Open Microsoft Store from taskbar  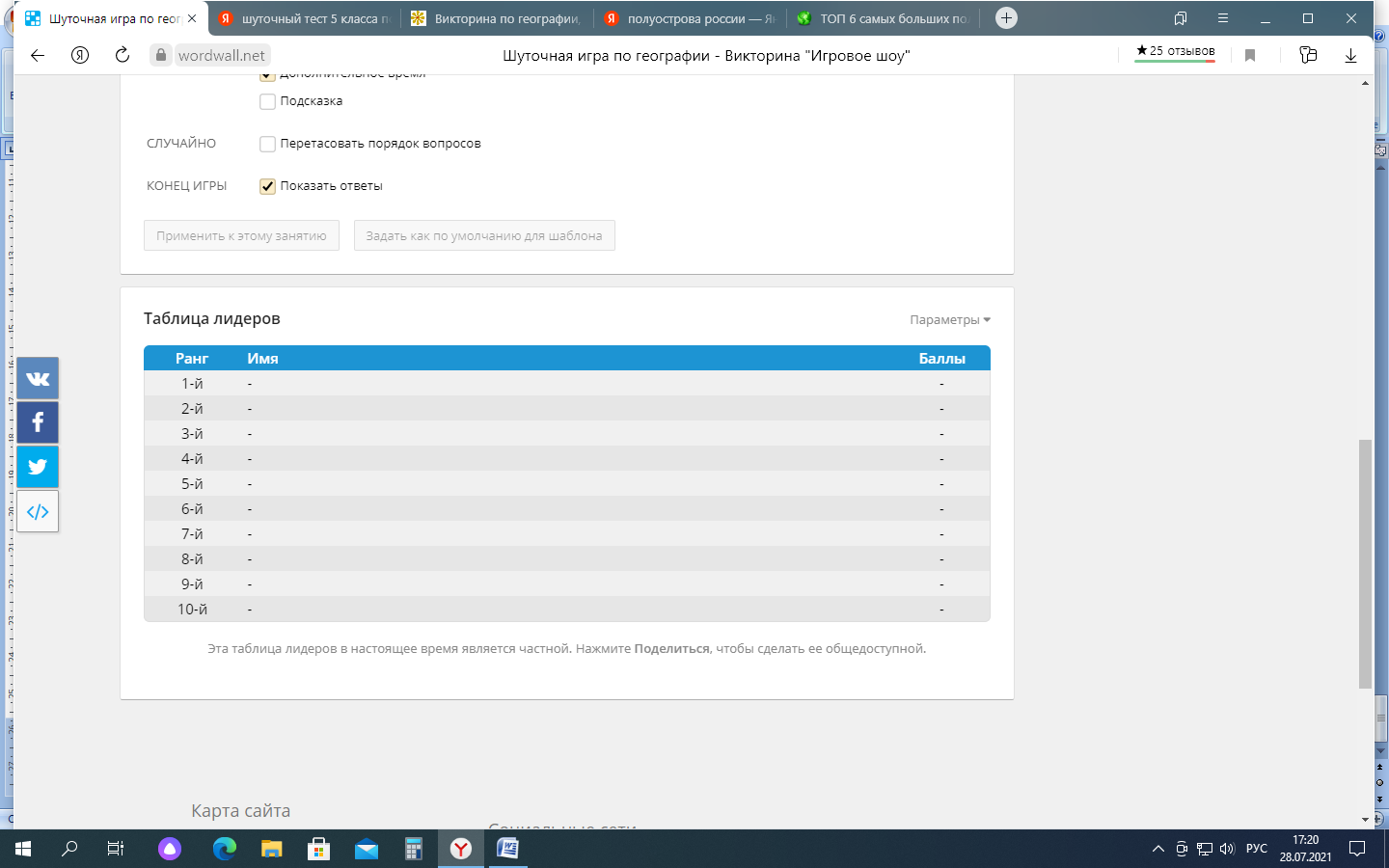[x=319, y=849]
